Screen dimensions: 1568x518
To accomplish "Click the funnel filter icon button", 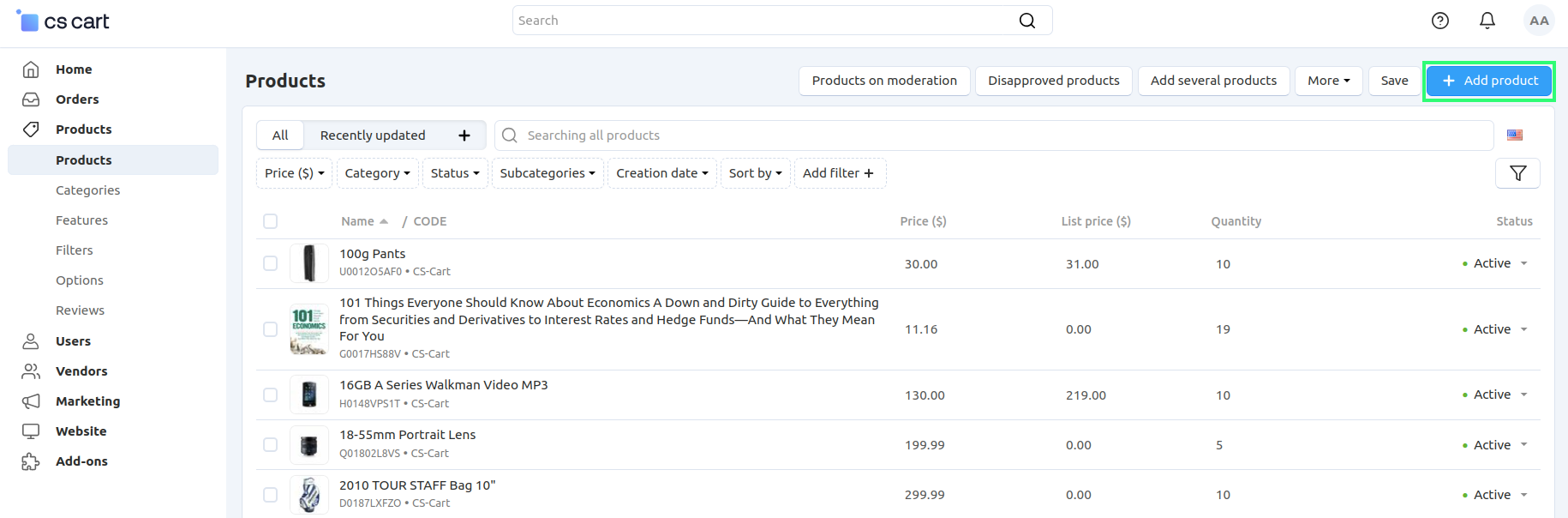I will pyautogui.click(x=1517, y=173).
